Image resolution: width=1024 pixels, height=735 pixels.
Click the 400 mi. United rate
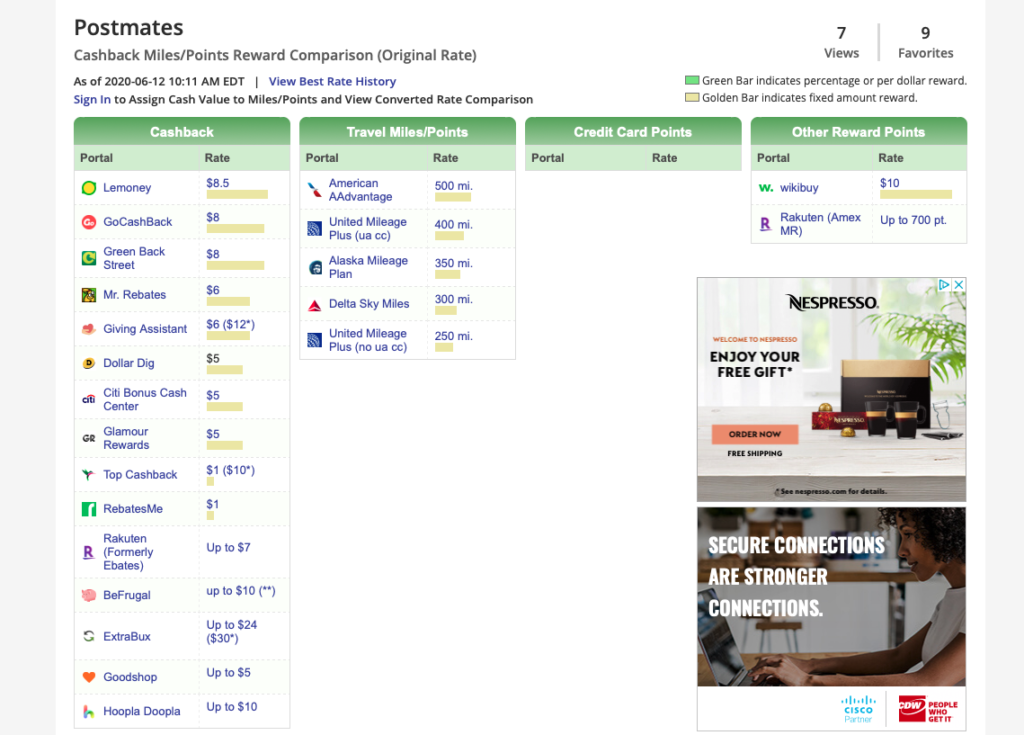tap(453, 225)
